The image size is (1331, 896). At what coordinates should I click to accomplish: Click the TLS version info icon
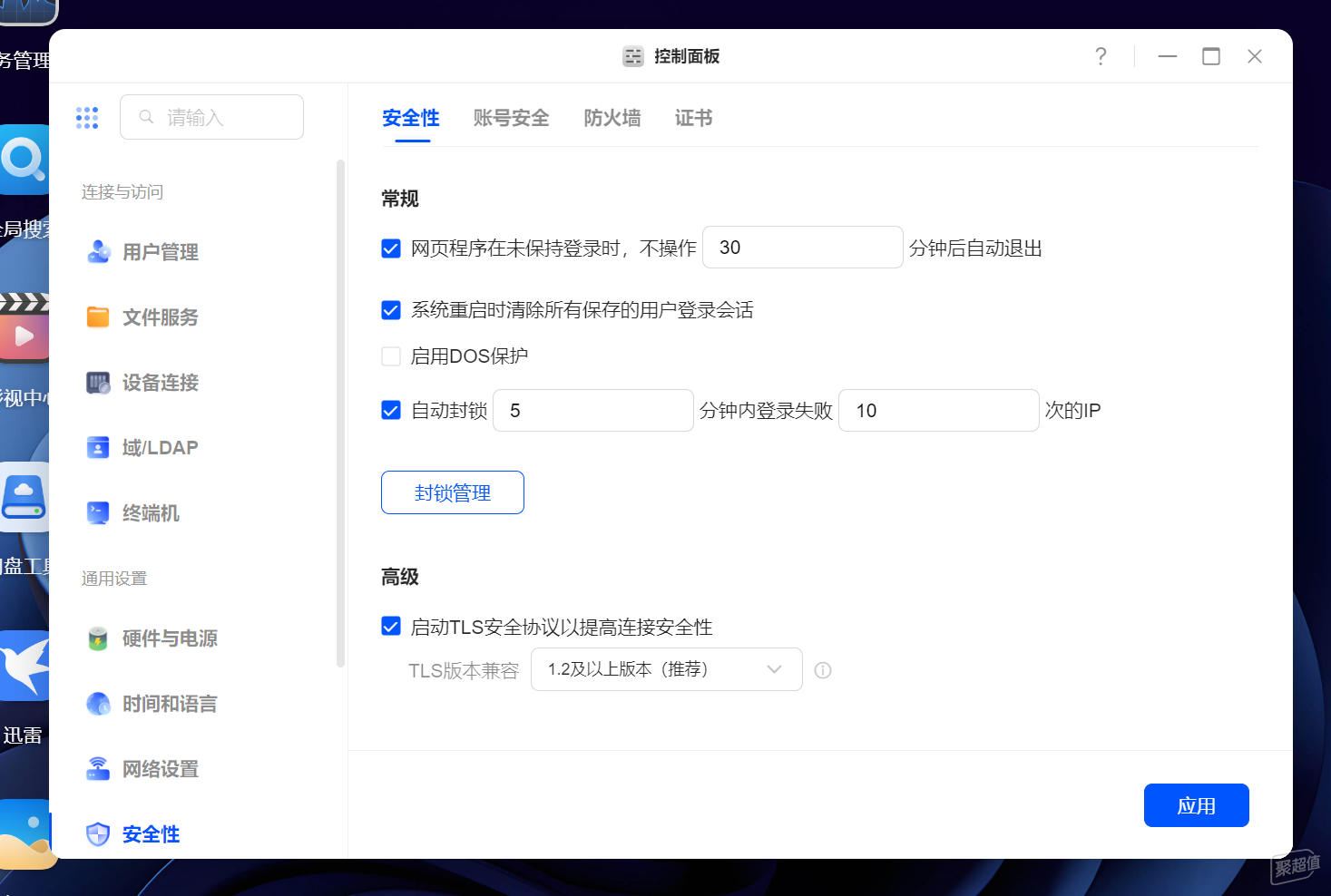coord(823,670)
